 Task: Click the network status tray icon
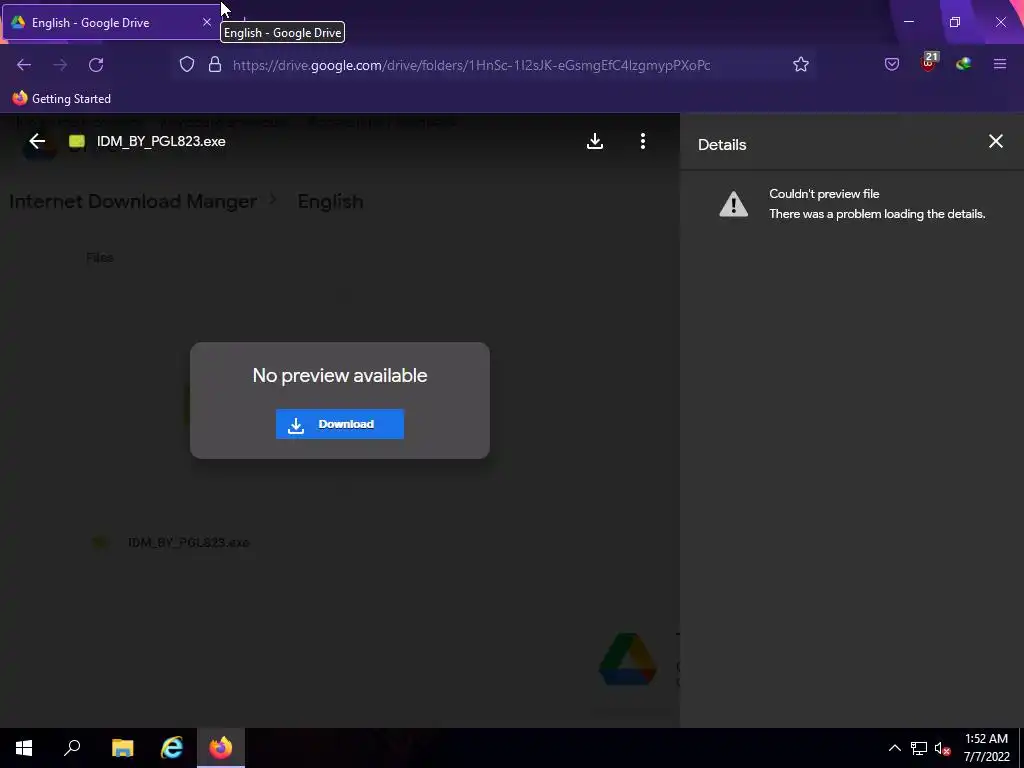point(919,748)
